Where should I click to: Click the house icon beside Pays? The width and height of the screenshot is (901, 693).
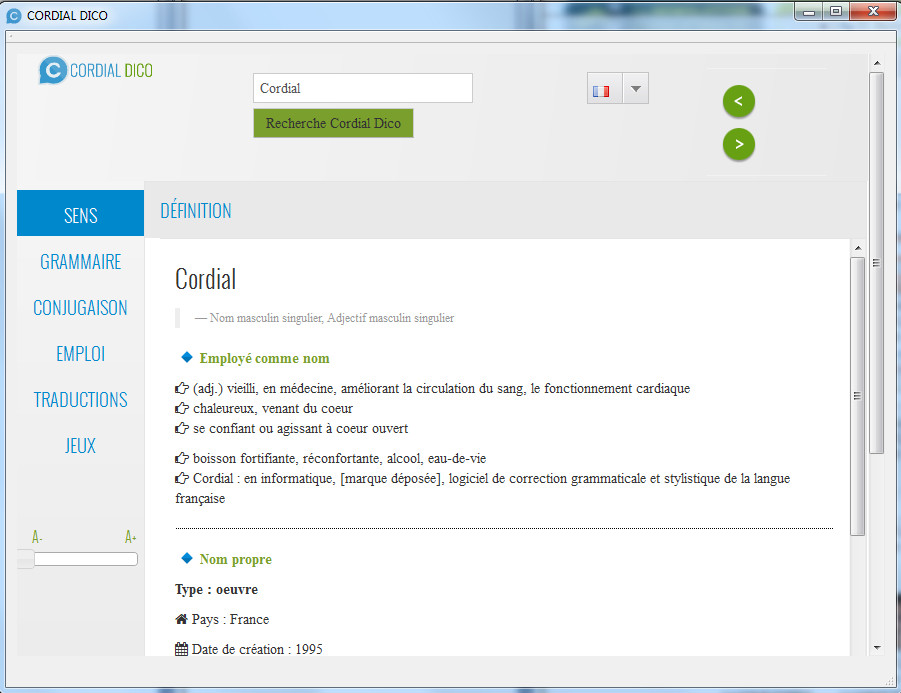(x=182, y=619)
